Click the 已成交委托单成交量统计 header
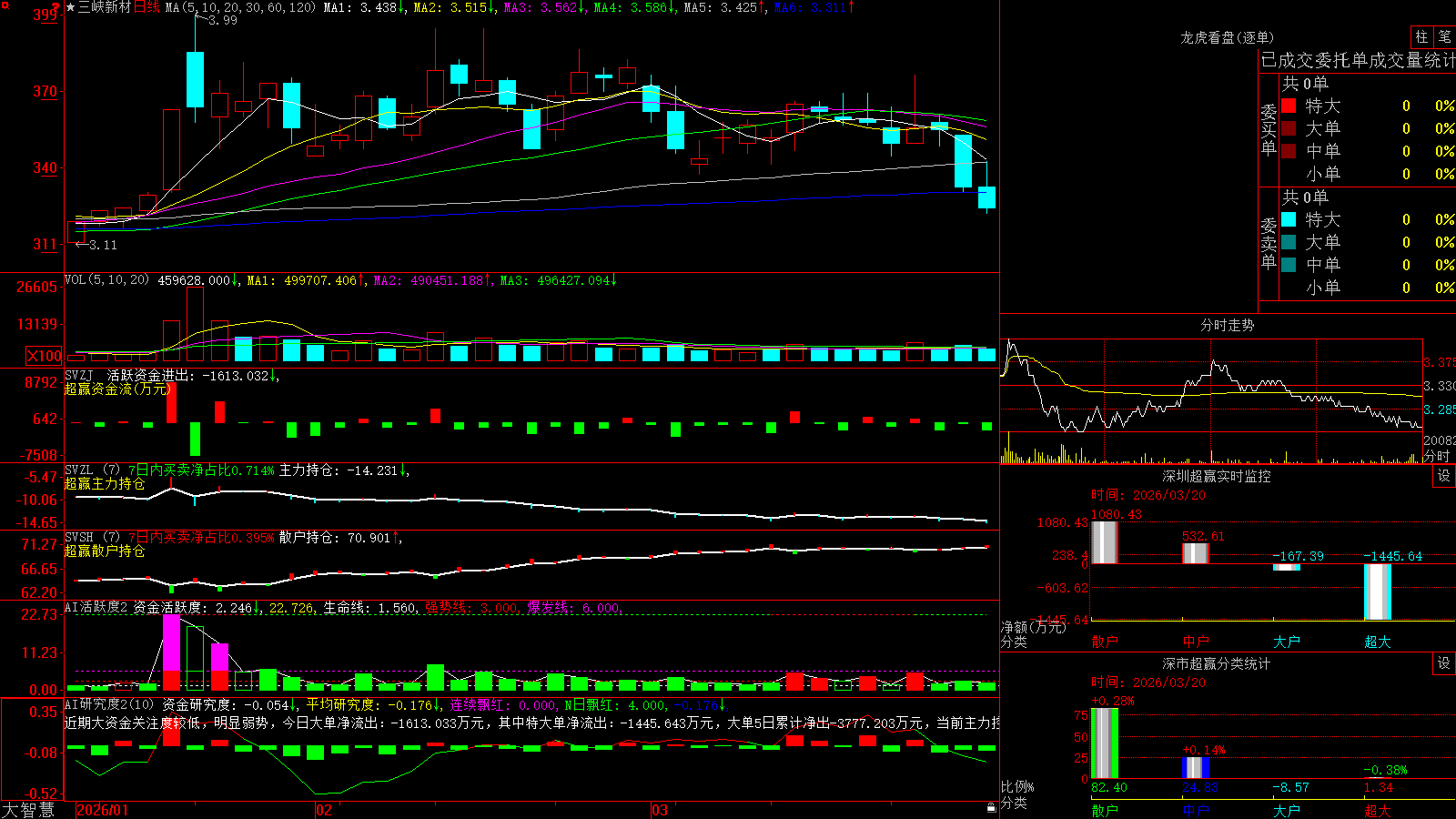This screenshot has height=819, width=1456. click(x=1358, y=60)
